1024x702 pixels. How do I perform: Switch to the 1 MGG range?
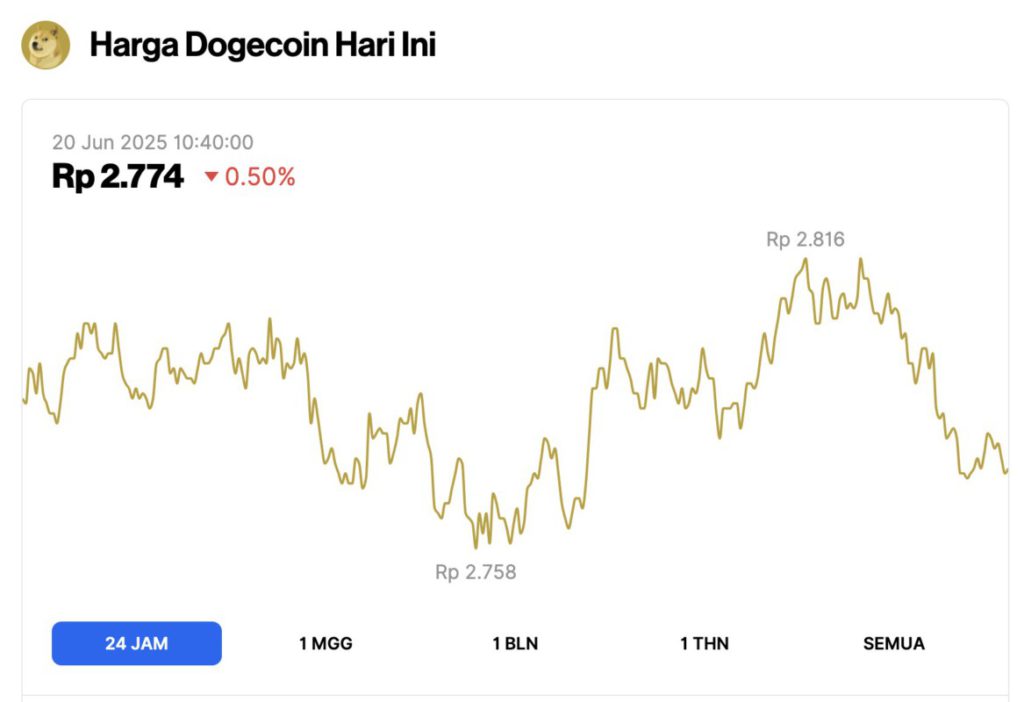(326, 643)
